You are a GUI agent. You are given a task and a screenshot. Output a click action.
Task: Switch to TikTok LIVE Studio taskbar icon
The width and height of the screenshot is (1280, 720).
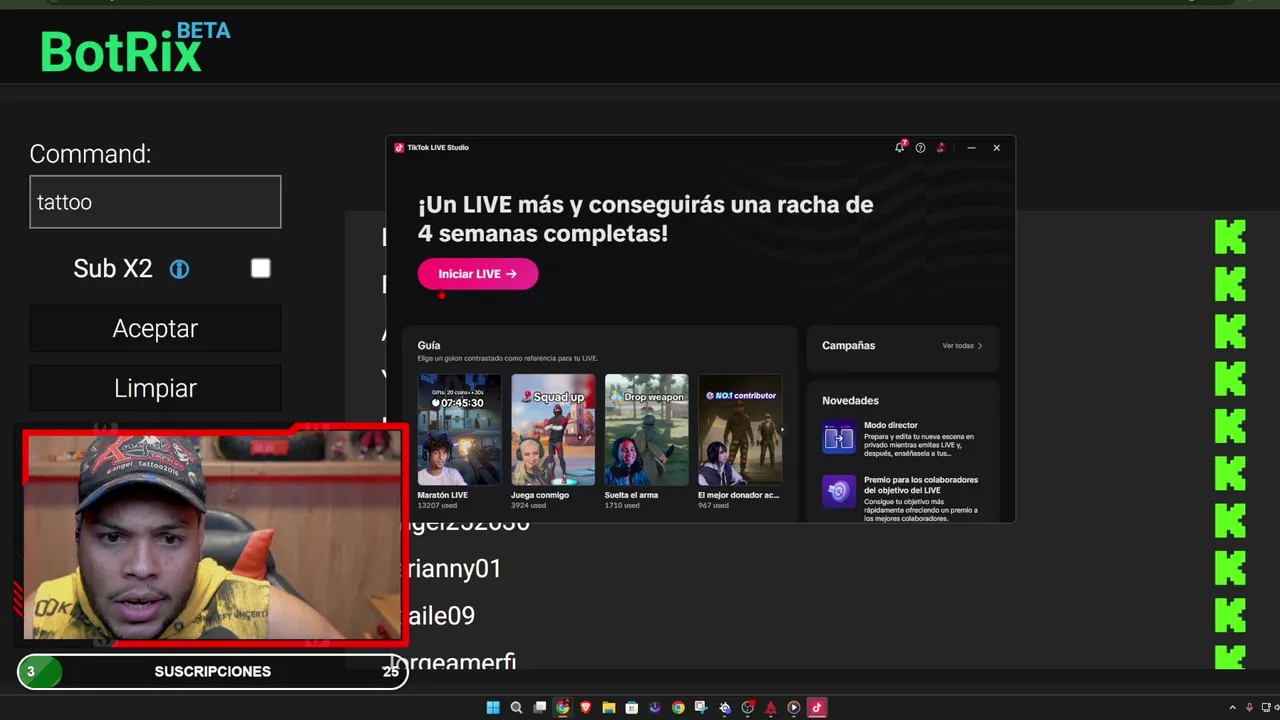(817, 707)
